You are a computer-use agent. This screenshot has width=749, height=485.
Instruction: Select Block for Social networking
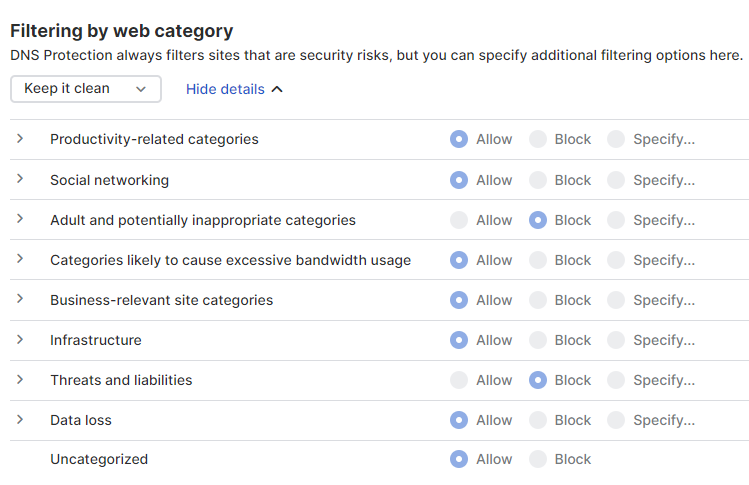[538, 180]
